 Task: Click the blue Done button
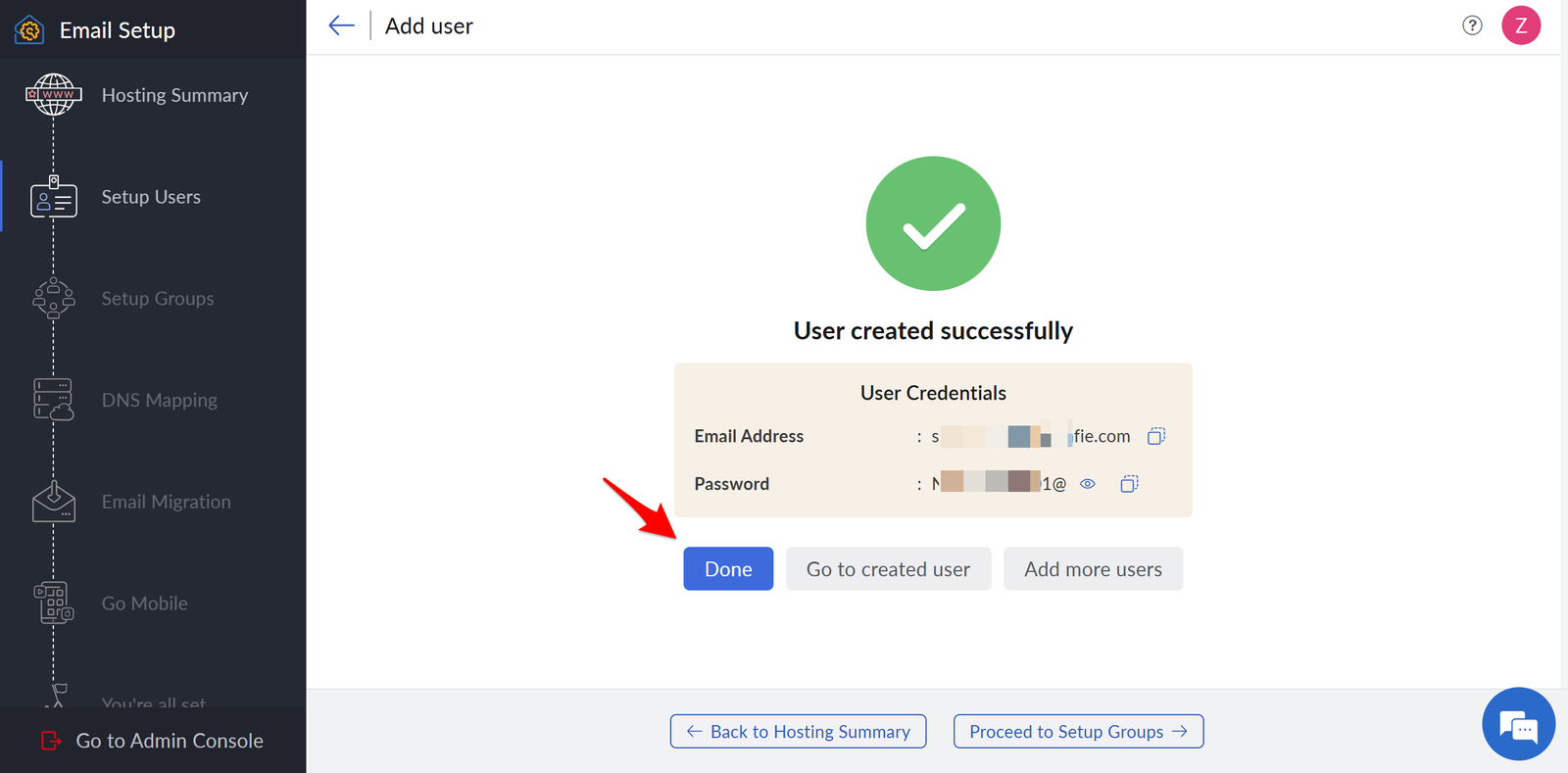(x=728, y=569)
